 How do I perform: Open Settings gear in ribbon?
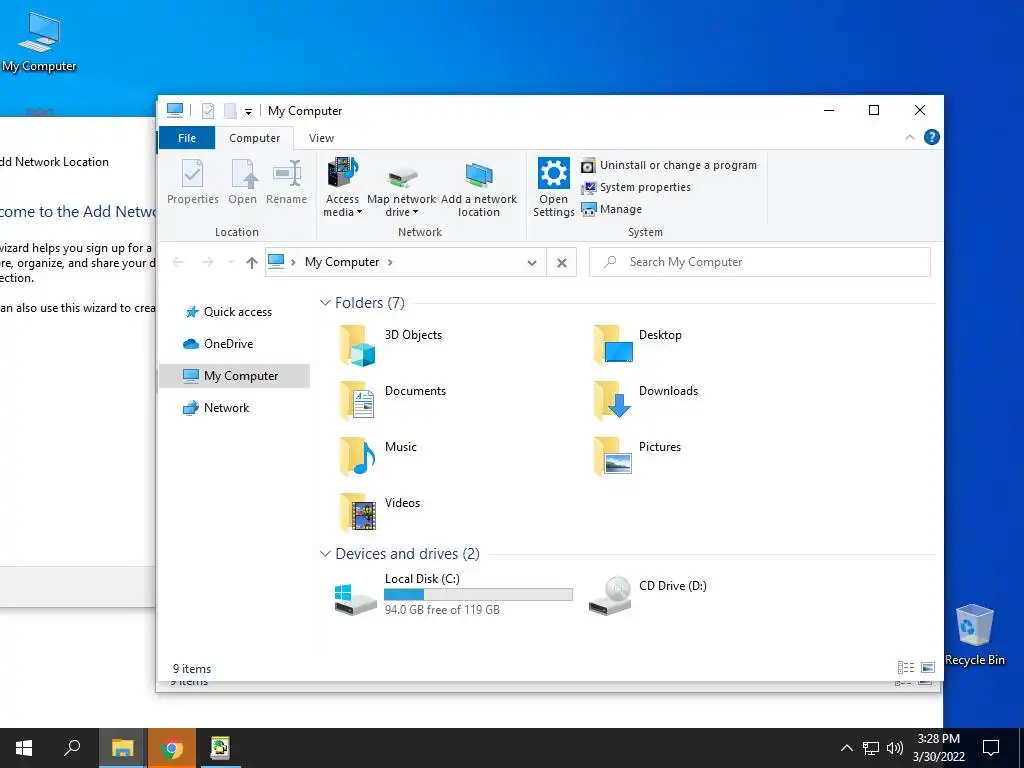click(553, 173)
